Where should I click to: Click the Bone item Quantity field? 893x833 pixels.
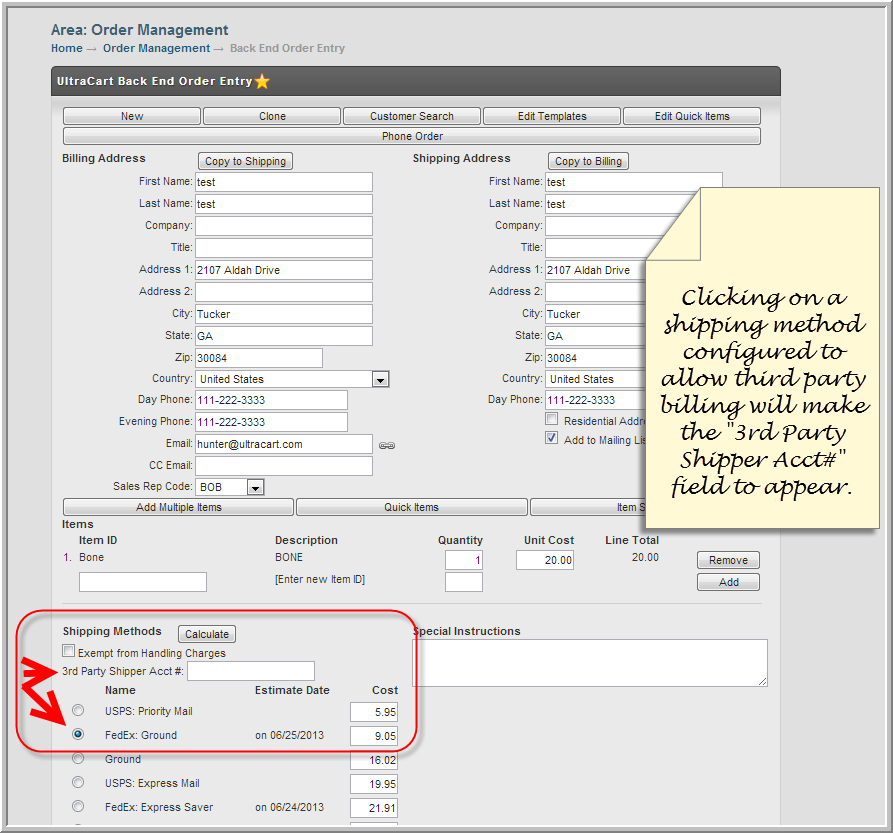point(464,560)
